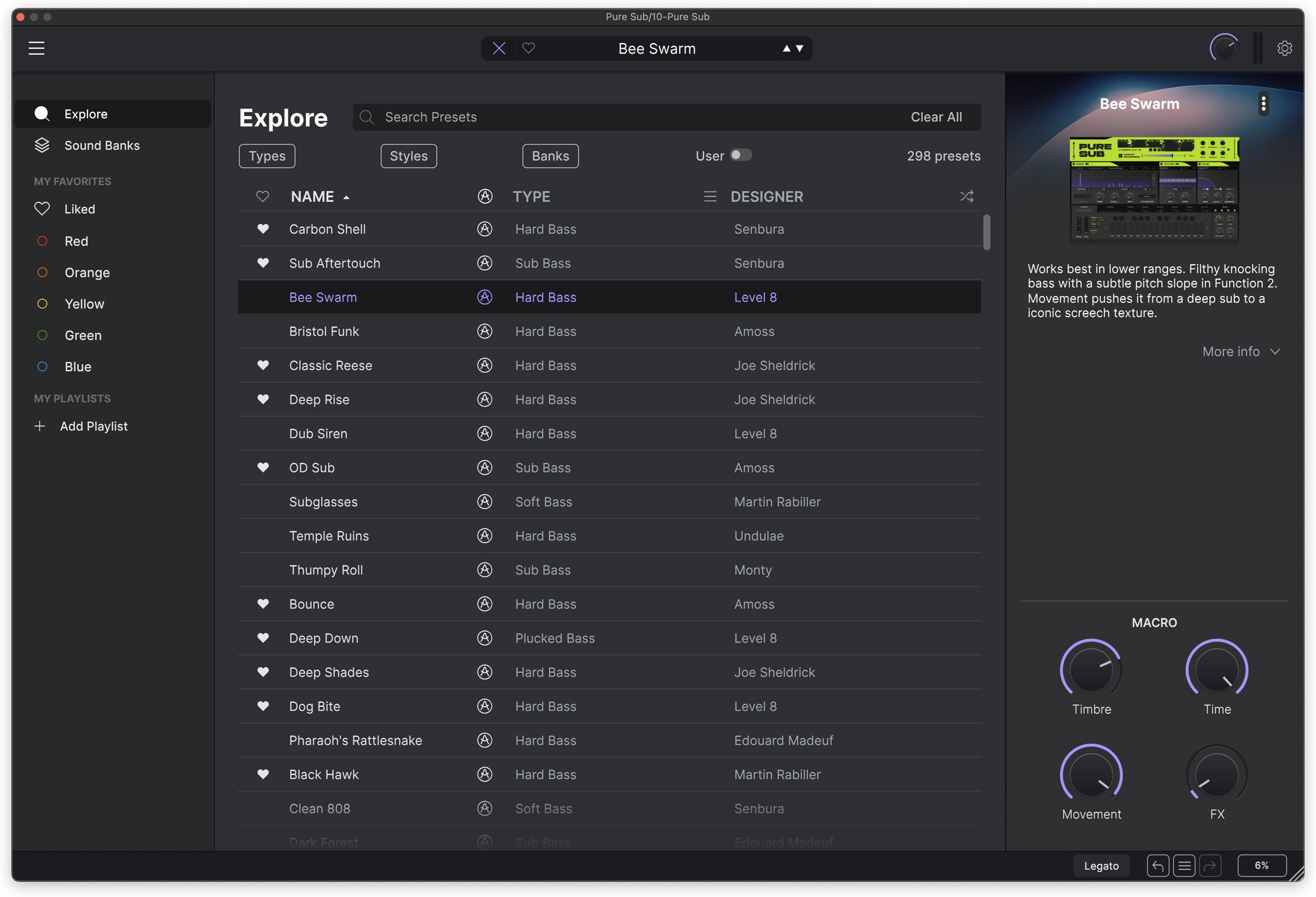Image resolution: width=1316 pixels, height=897 pixels.
Task: Click the Movement macro knob
Action: tap(1090, 774)
